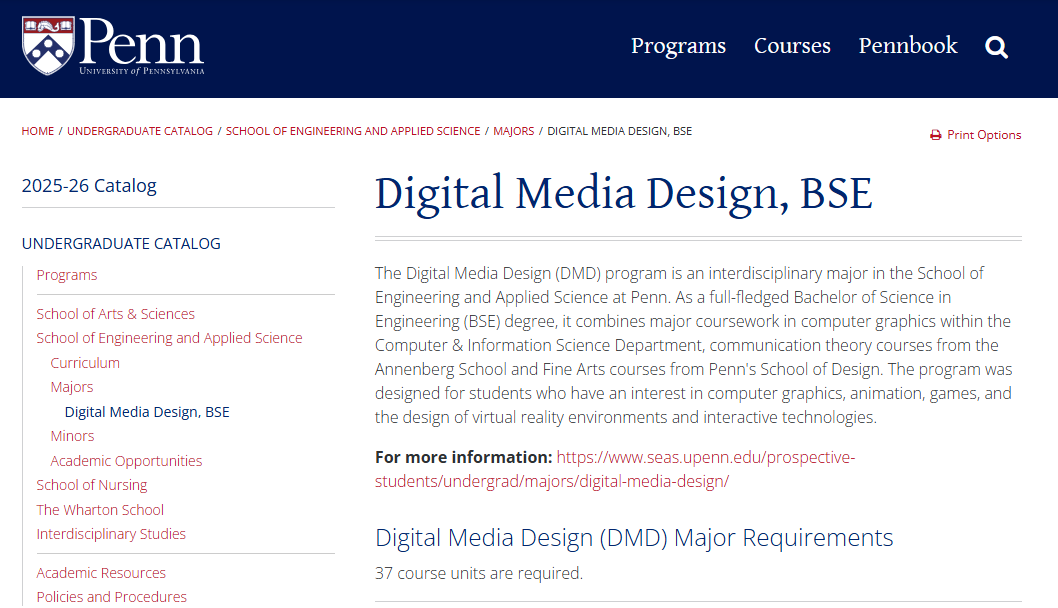Select Programs in the sidebar
1058x608 pixels.
[67, 275]
